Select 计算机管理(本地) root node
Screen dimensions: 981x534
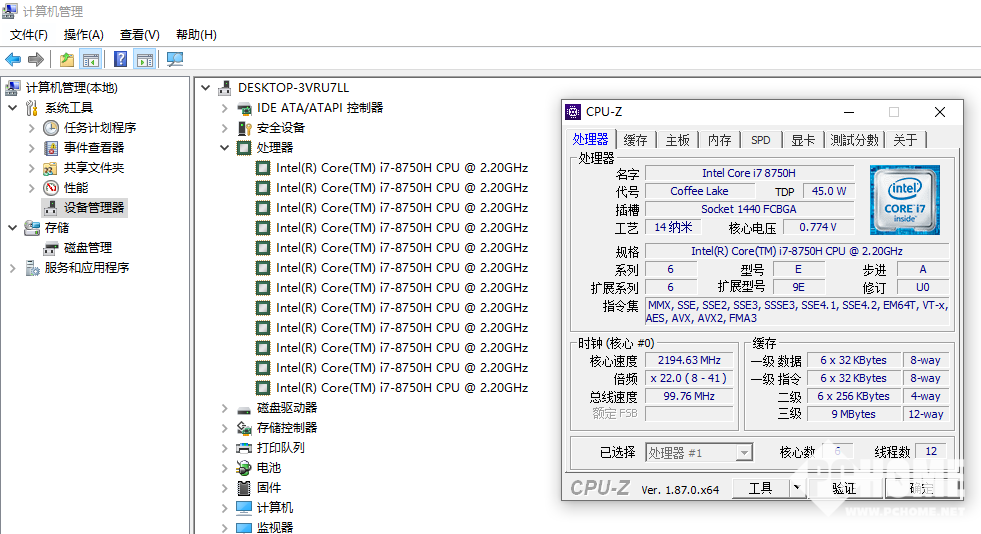click(71, 88)
